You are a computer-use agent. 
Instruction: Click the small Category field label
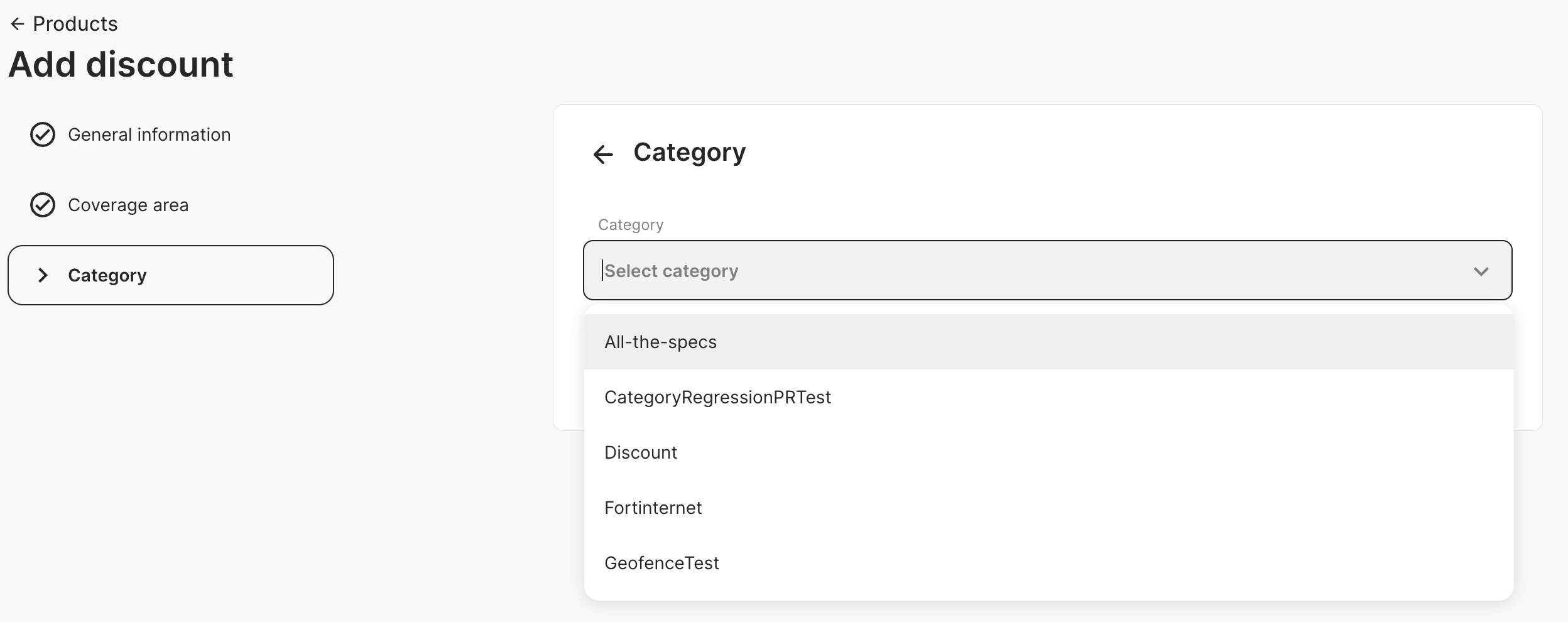630,225
